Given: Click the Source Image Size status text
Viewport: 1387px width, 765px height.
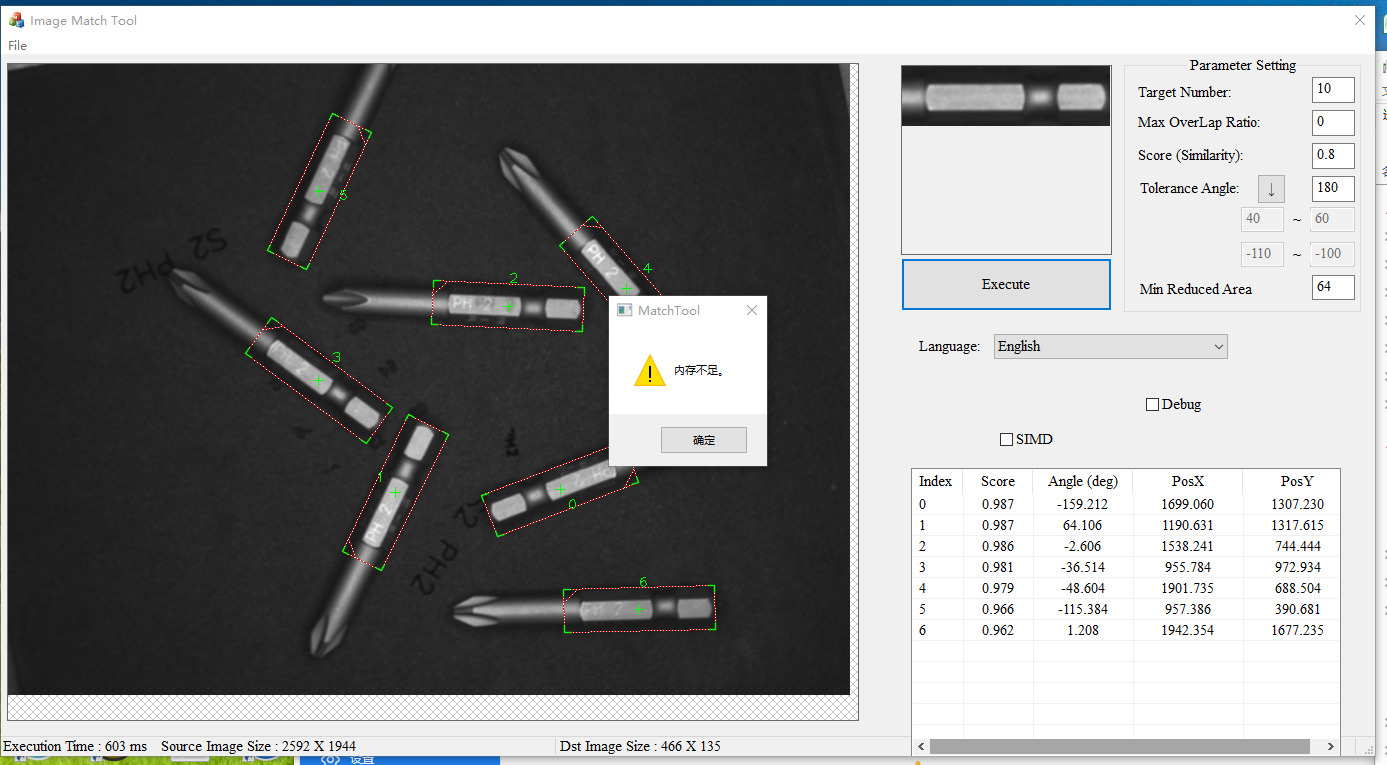Looking at the screenshot, I should [258, 747].
